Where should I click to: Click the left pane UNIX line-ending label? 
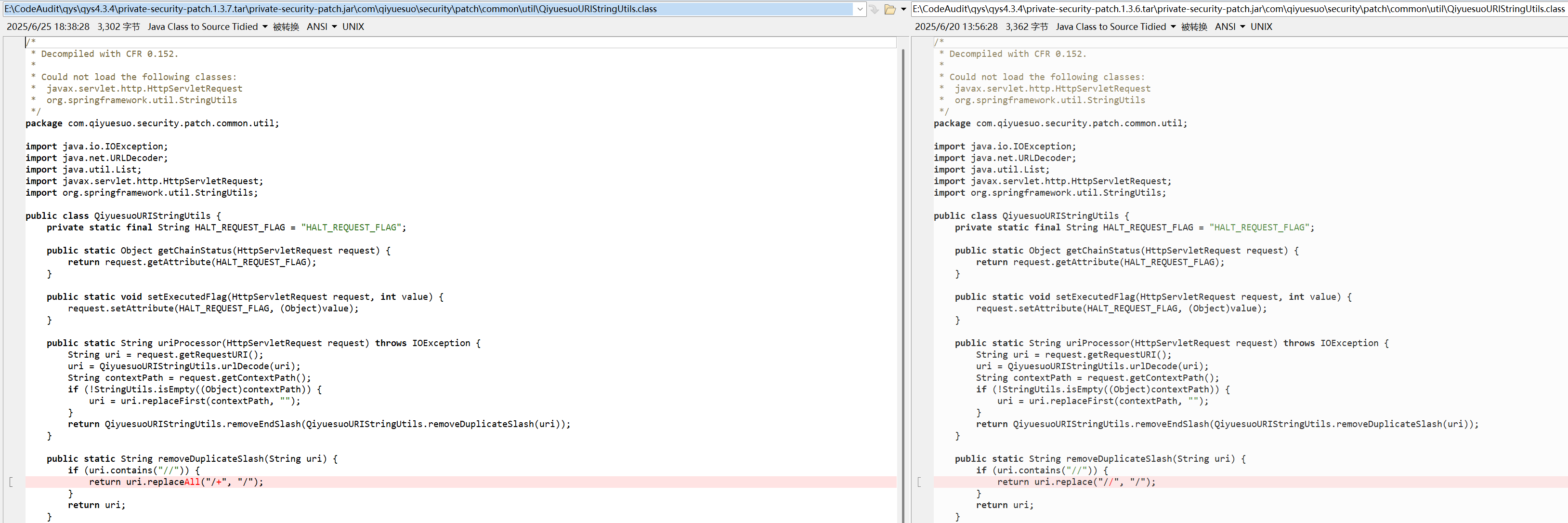(353, 27)
